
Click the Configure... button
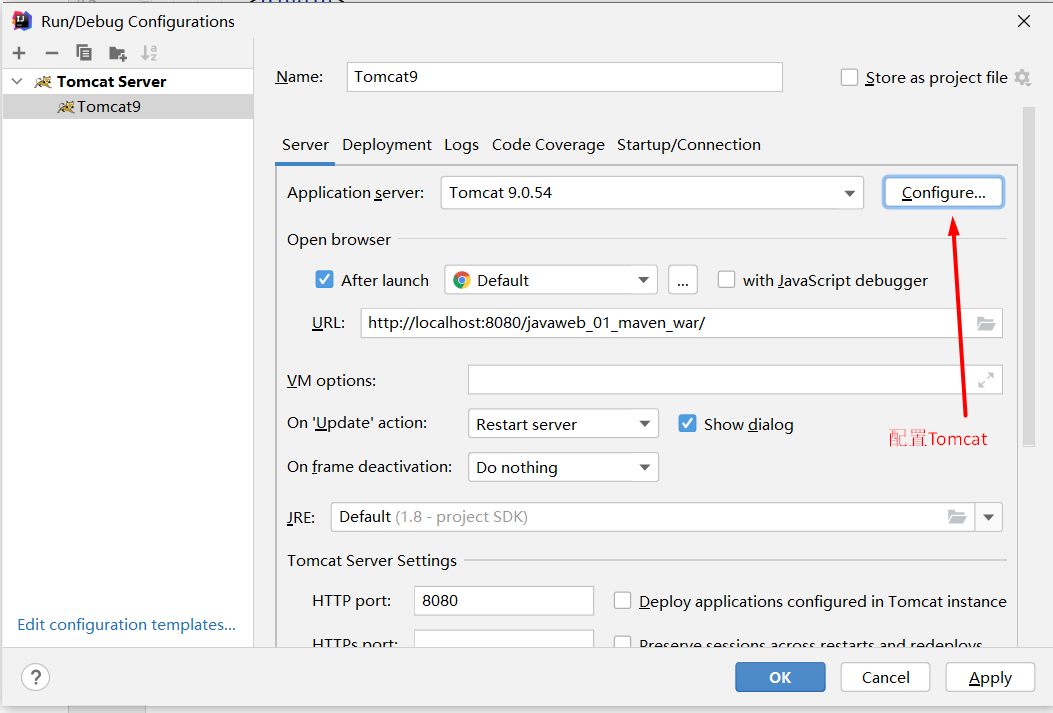(x=943, y=193)
